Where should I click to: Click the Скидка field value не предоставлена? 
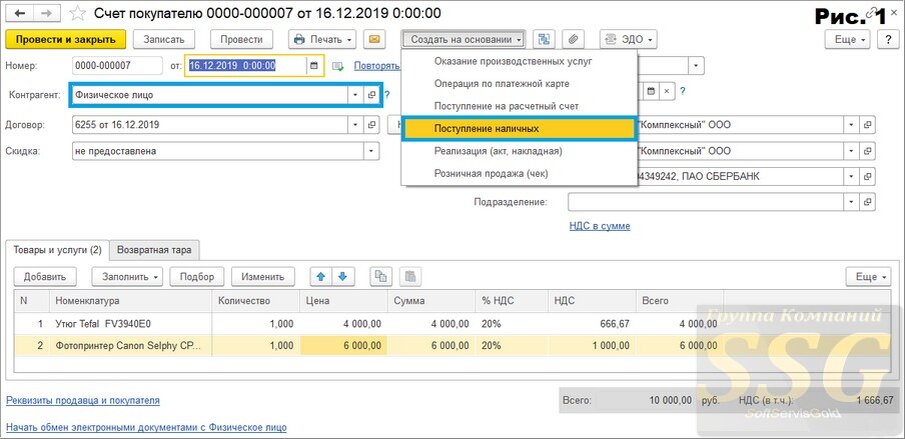tap(218, 151)
